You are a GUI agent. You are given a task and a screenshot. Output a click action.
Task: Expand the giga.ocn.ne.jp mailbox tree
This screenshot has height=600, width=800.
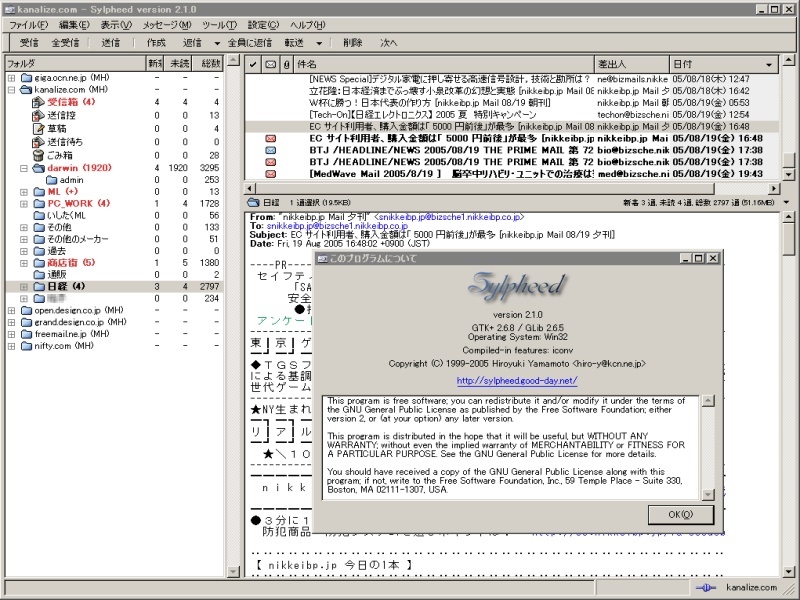(x=12, y=78)
